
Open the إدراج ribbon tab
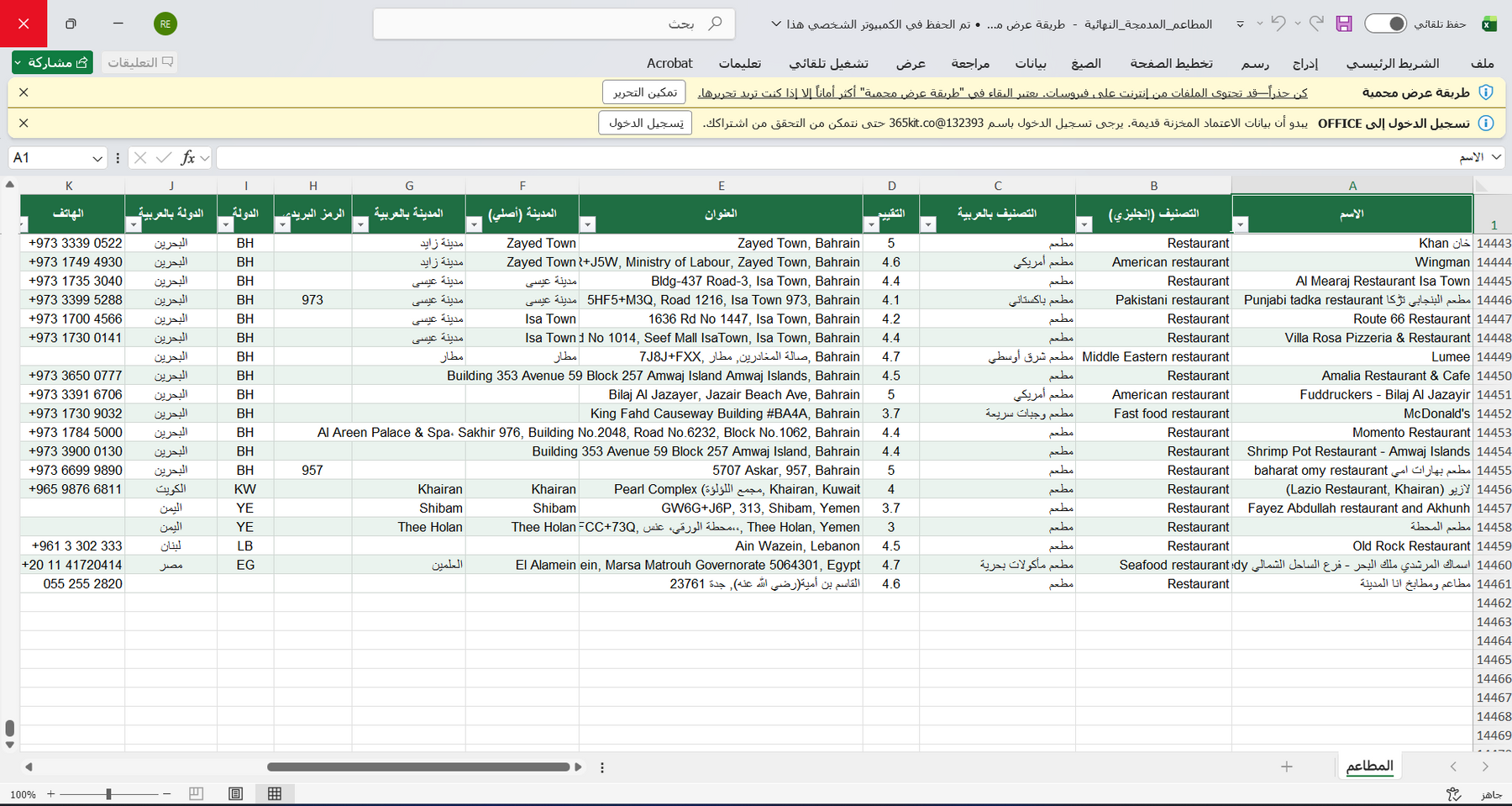point(1305,63)
